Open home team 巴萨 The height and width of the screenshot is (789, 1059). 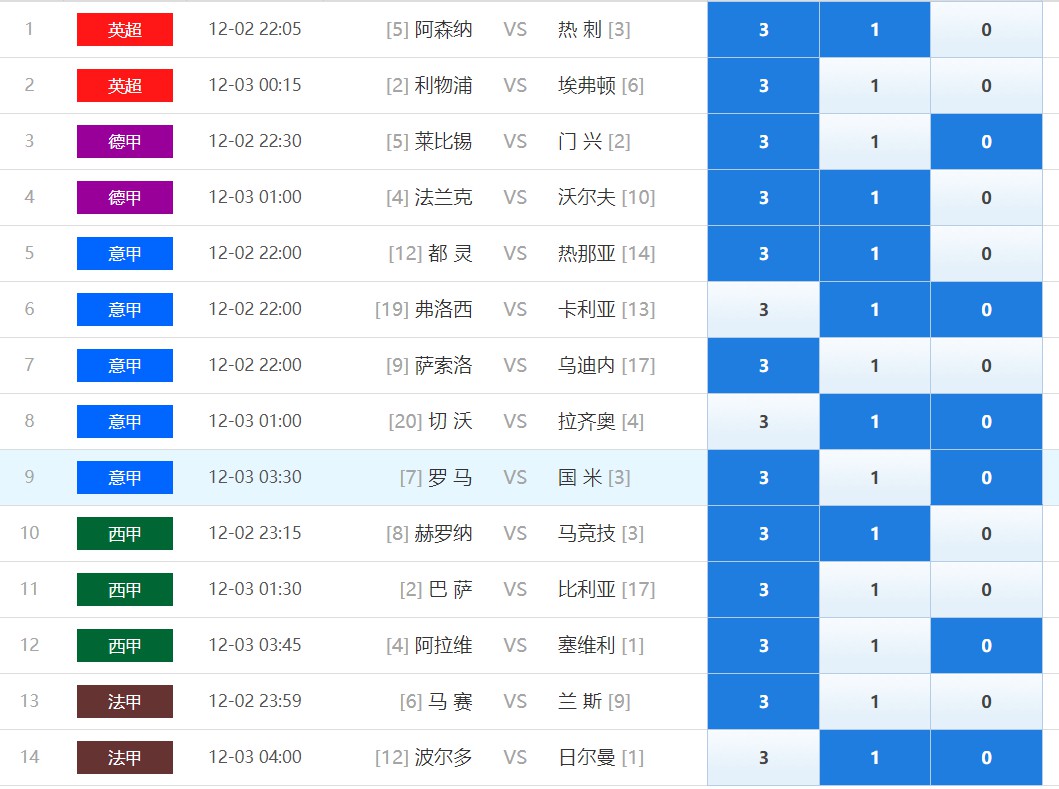pyautogui.click(x=450, y=590)
